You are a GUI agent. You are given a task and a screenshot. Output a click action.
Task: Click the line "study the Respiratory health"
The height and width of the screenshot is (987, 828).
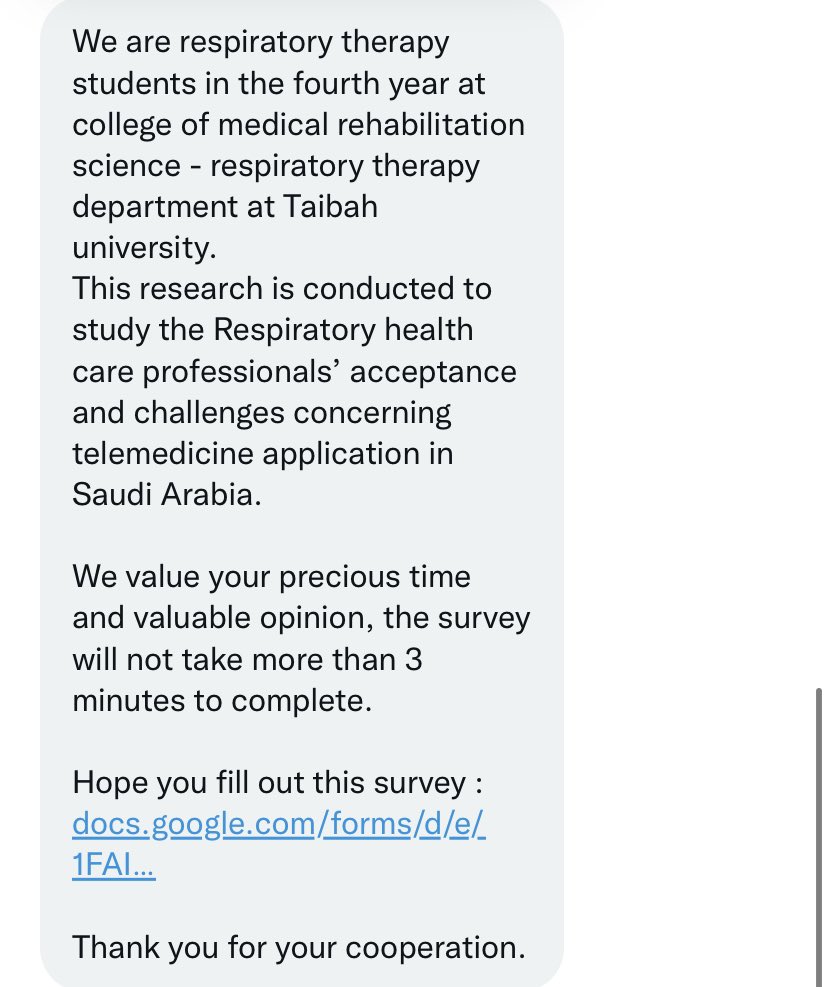click(x=273, y=330)
